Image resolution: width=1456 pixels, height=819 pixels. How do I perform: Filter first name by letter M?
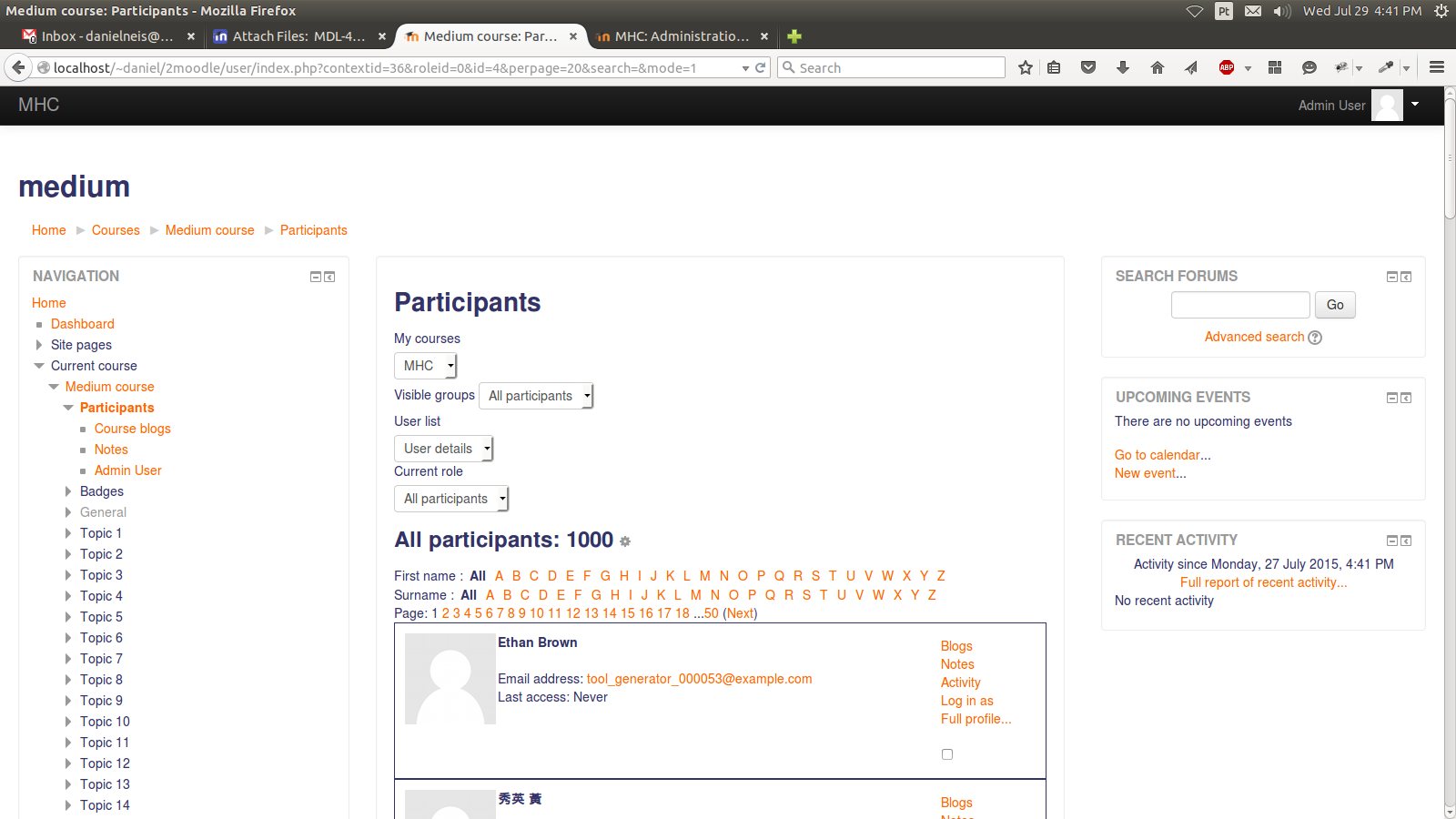(705, 576)
